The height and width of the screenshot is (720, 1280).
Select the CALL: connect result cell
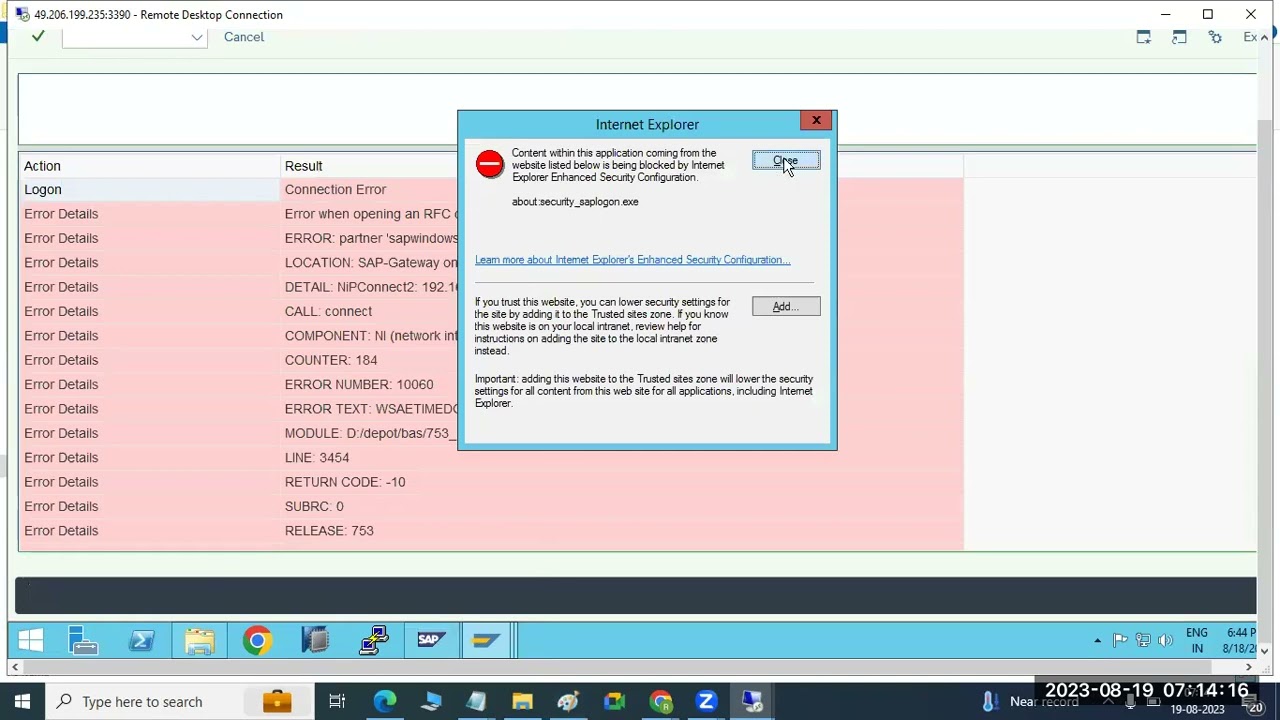click(328, 312)
